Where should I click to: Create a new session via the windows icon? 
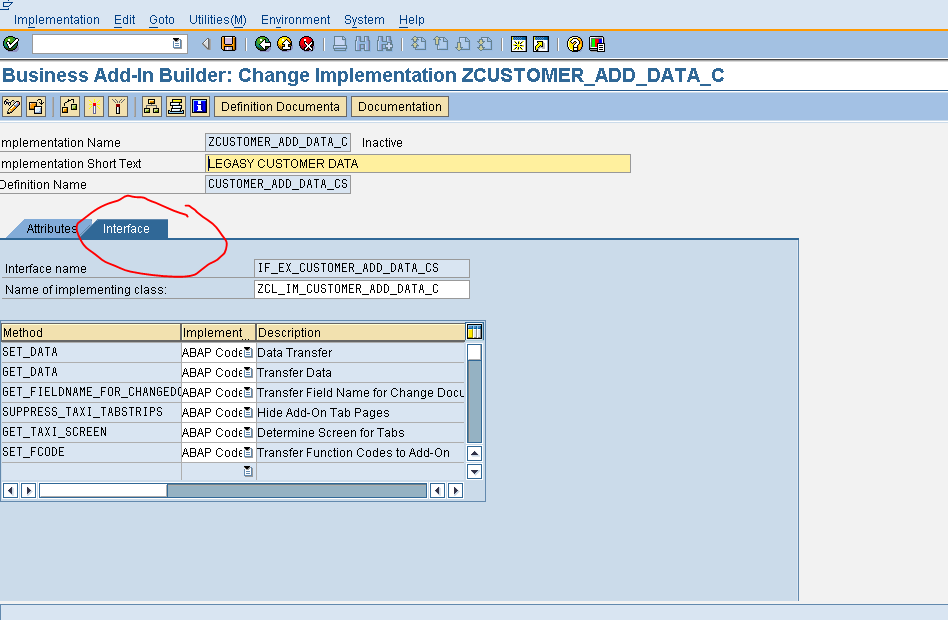(518, 44)
